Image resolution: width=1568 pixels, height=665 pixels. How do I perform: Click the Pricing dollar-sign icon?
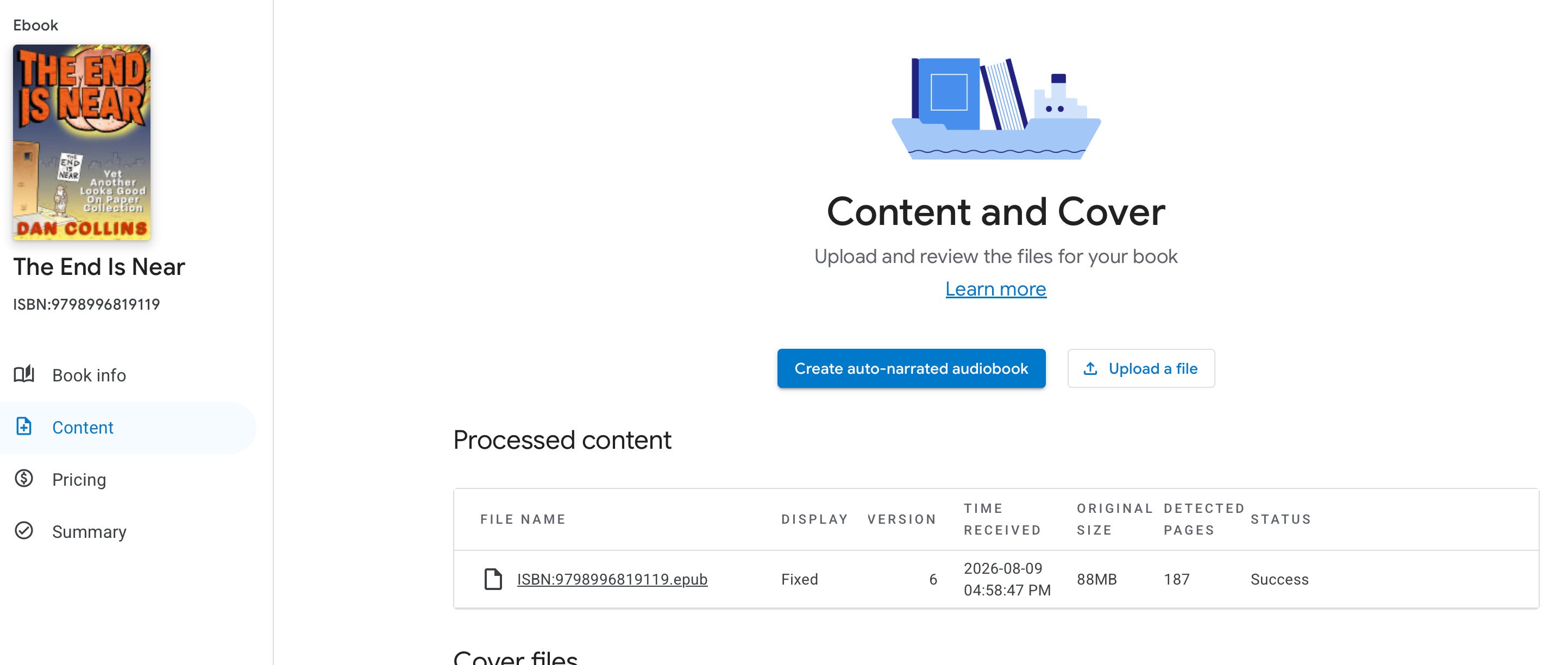click(24, 479)
